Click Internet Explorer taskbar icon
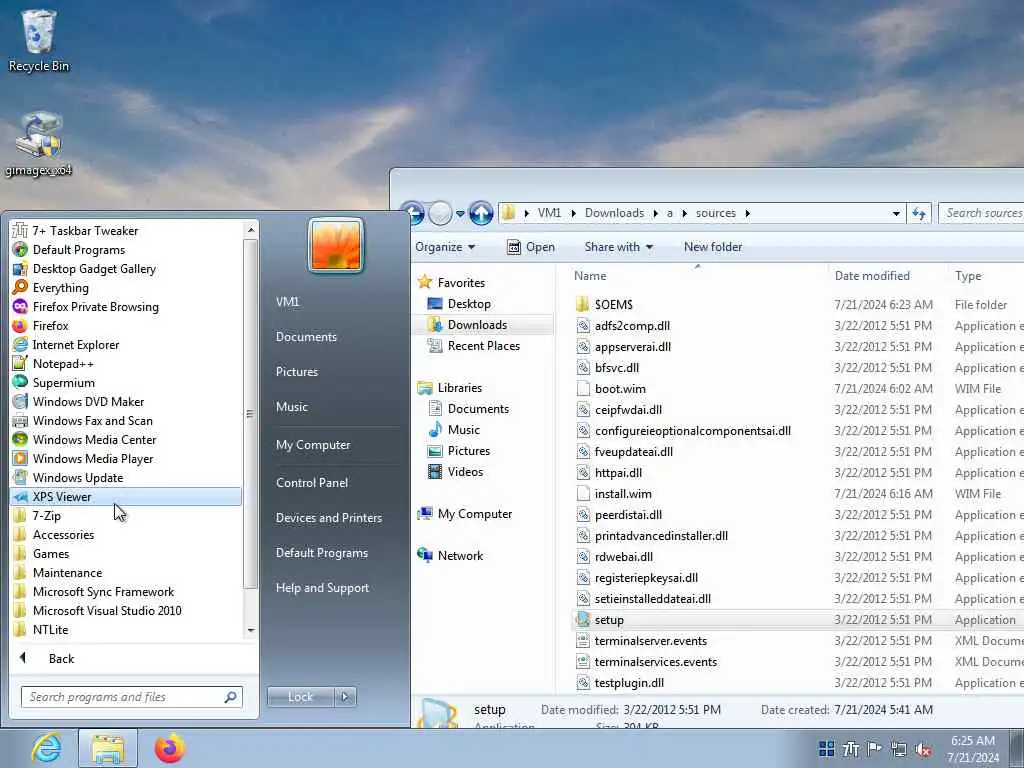The image size is (1024, 768). click(x=46, y=748)
